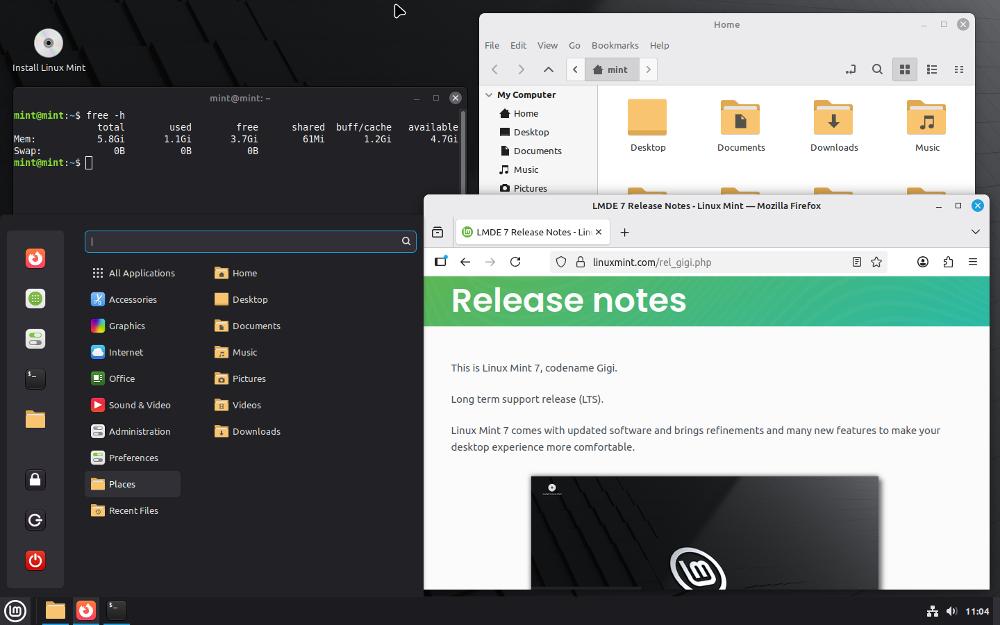Select Internet category in menu
This screenshot has height=625, width=1000.
point(133,352)
